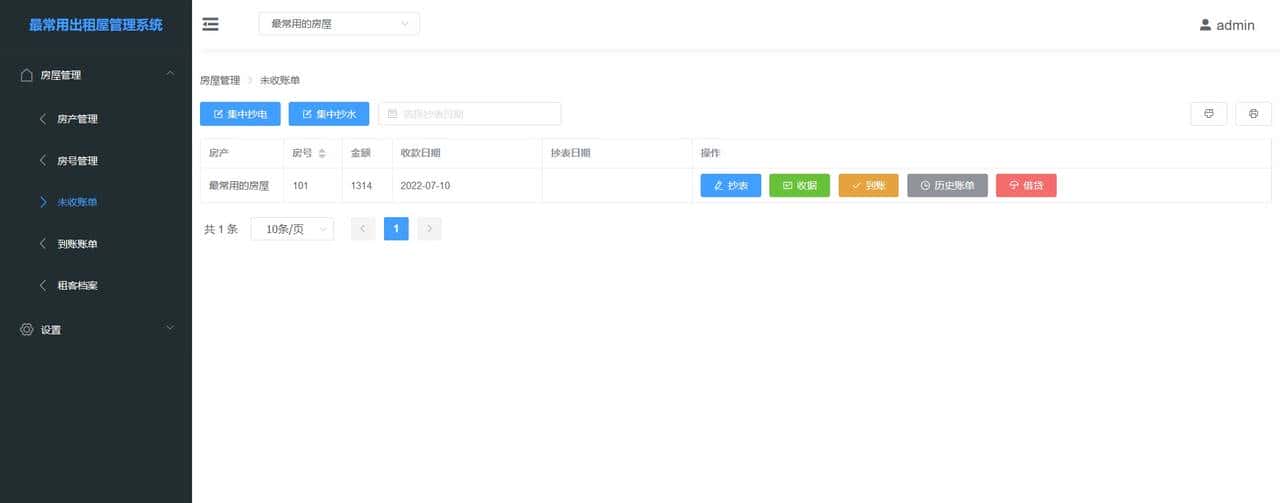Viewport: 1280px width, 503px height.
Task: Click the orange 到账 button
Action: [x=868, y=185]
